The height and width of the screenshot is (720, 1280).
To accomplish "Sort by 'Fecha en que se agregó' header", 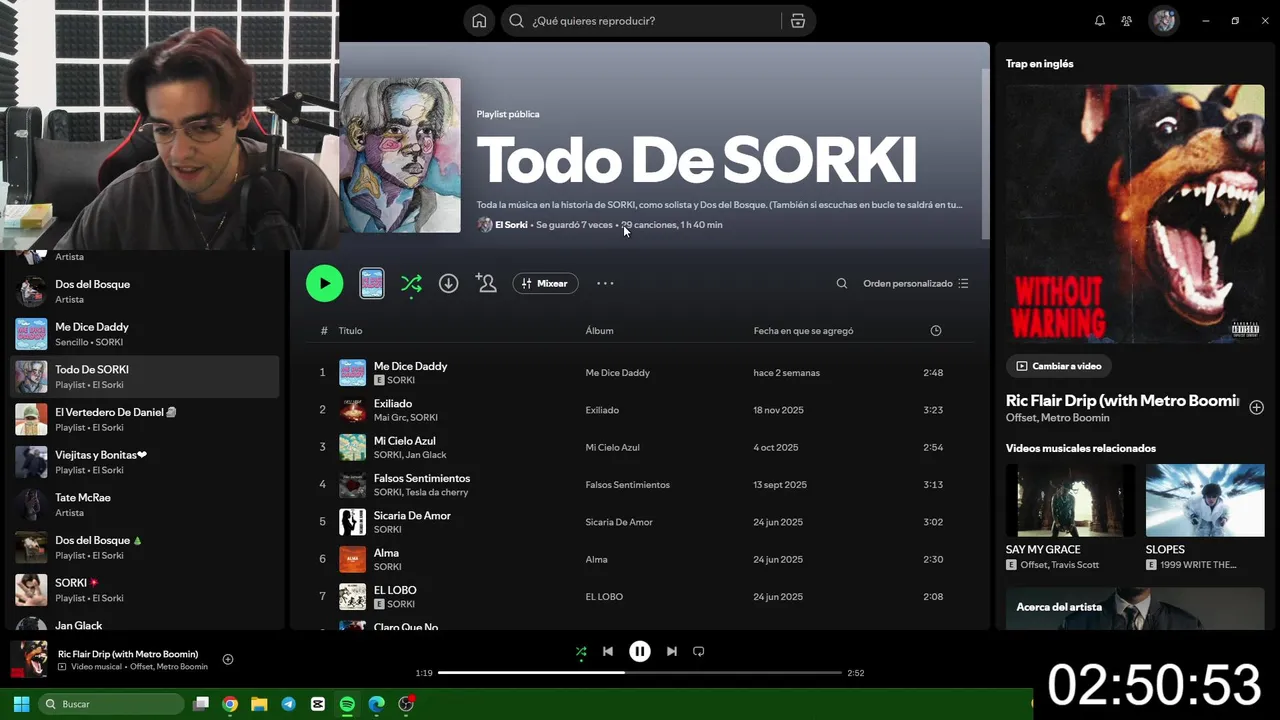I will tap(804, 331).
